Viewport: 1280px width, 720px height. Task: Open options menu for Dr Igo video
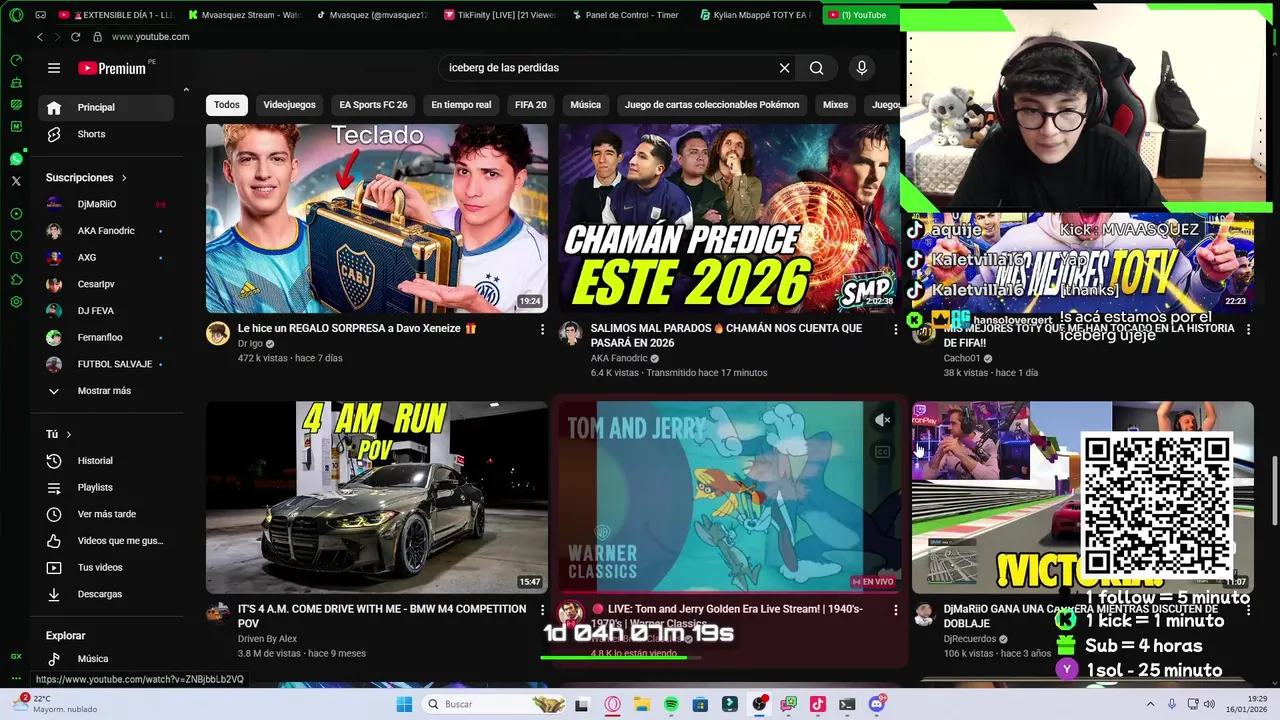[x=543, y=329]
